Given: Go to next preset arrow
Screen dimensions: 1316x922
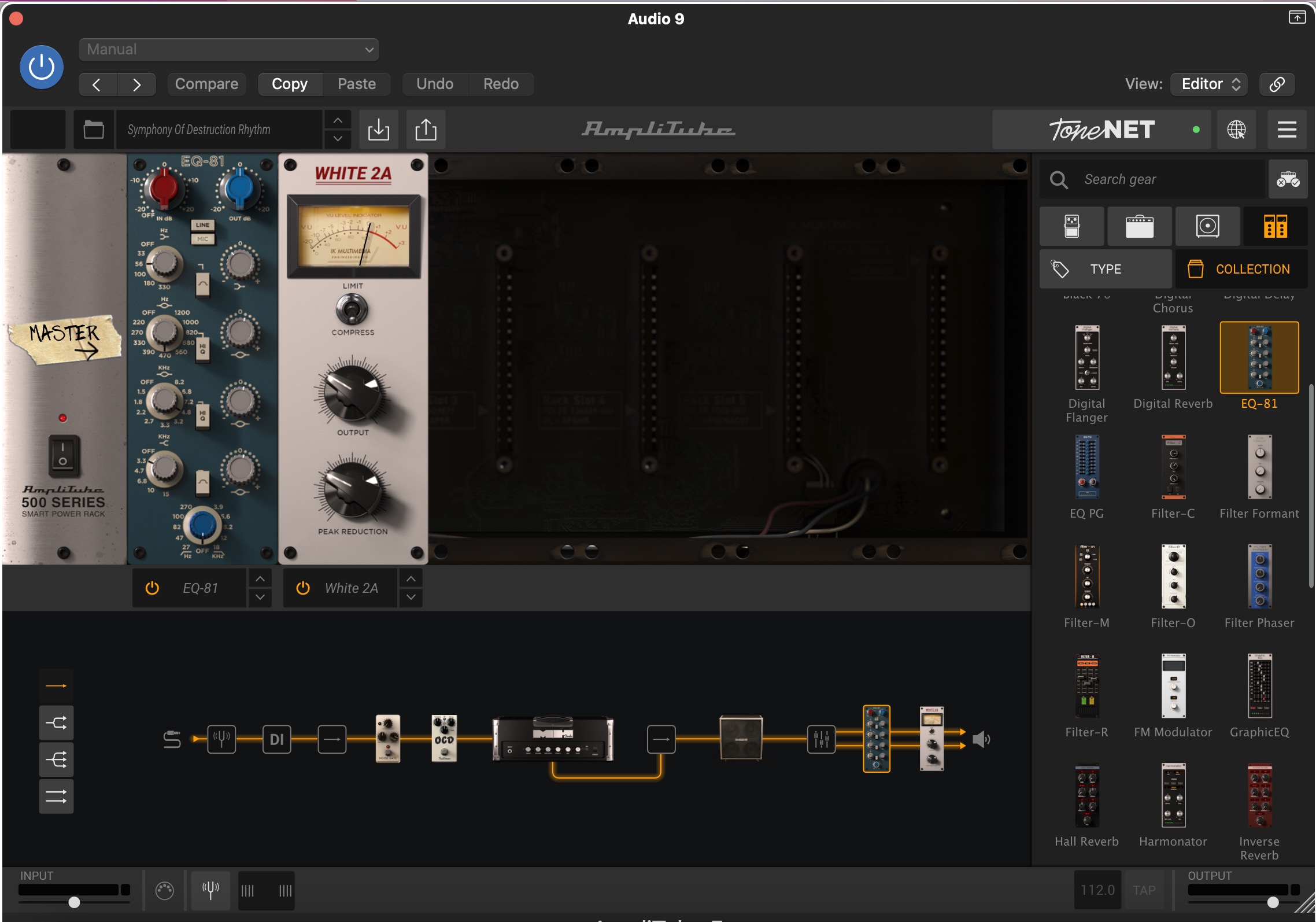Looking at the screenshot, I should coord(136,84).
